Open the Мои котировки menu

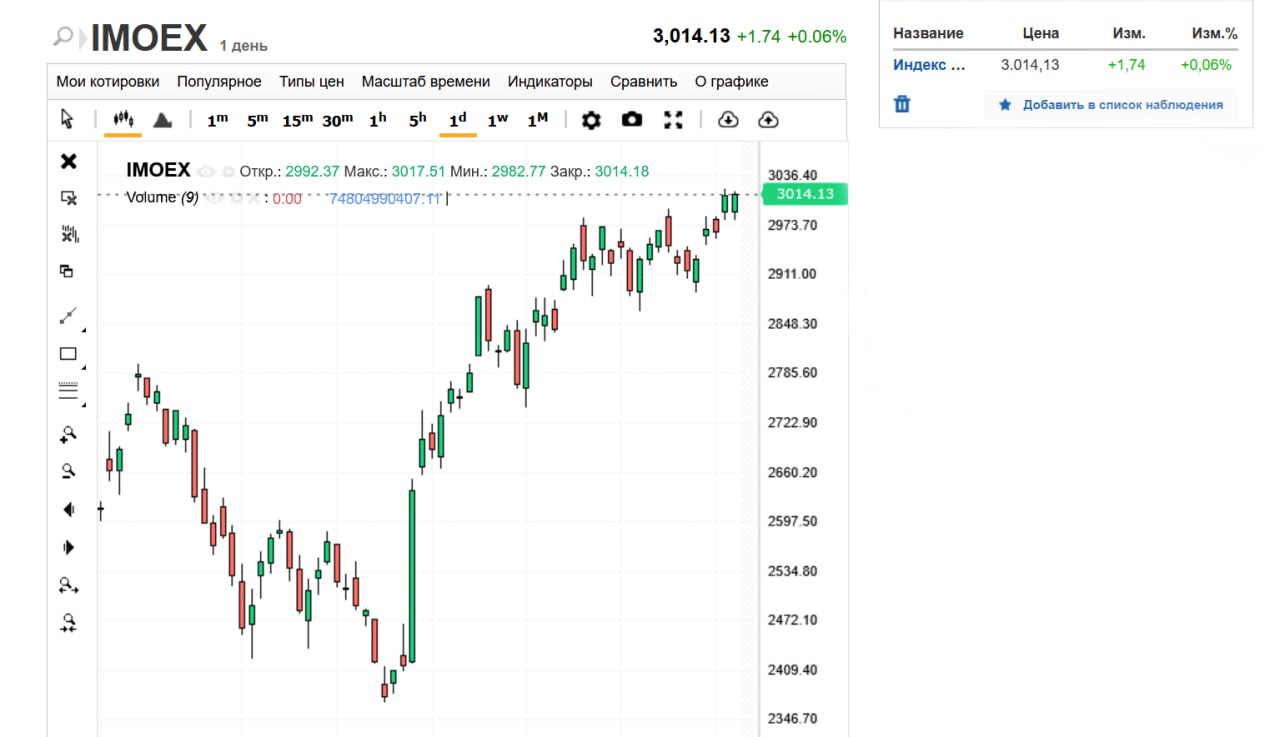(x=108, y=82)
